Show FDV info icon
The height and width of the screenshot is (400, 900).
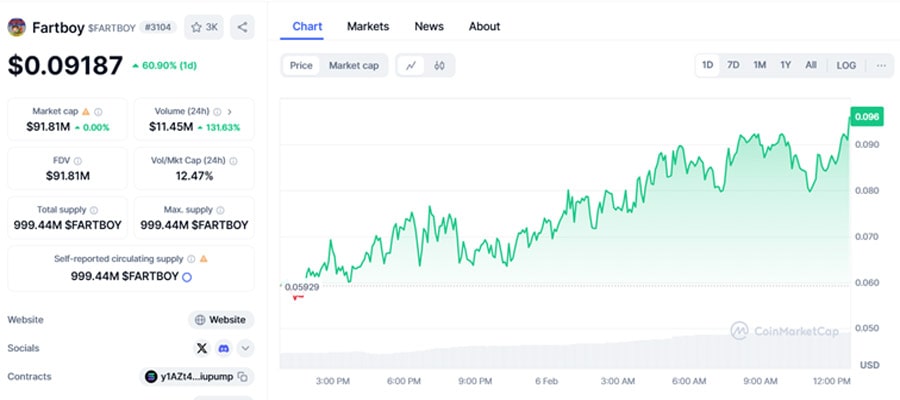coord(77,161)
